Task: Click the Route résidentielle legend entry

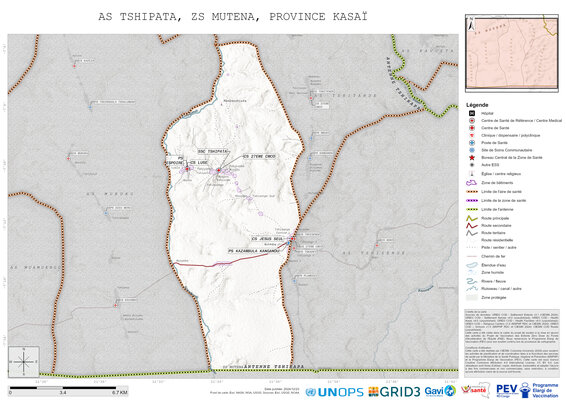Action: 497,240
